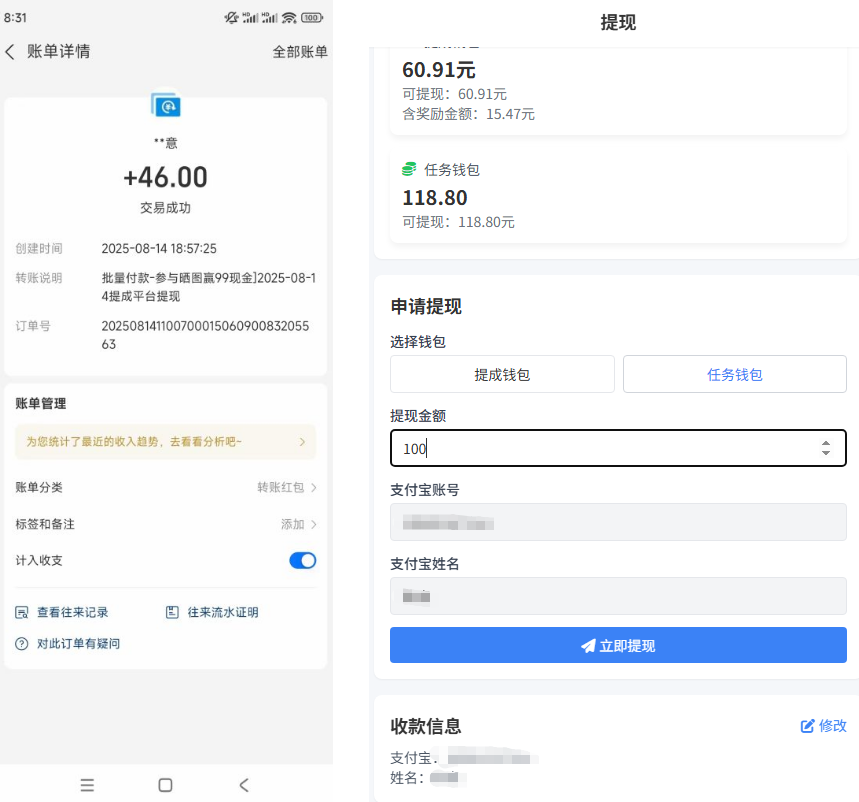The height and width of the screenshot is (802, 859).
Task: Switch to the 任务钱包 wallet option
Action: pyautogui.click(x=734, y=374)
